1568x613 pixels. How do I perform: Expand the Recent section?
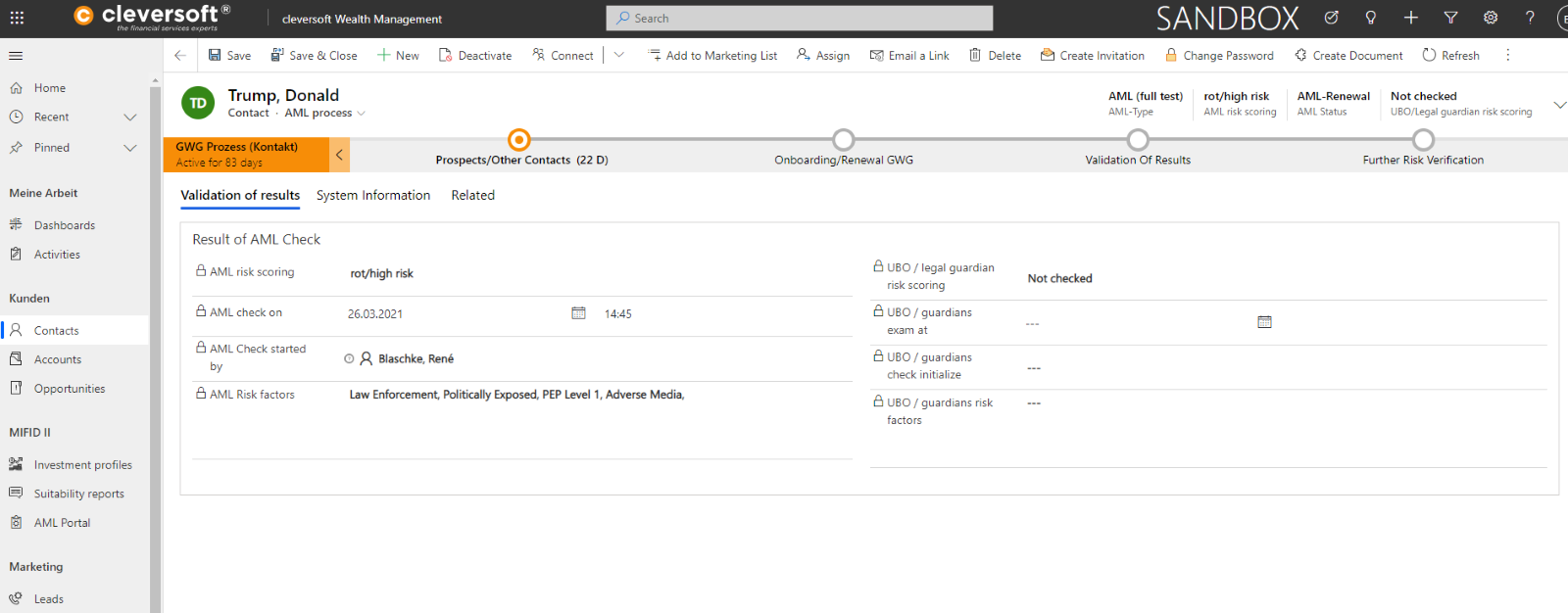(x=129, y=118)
